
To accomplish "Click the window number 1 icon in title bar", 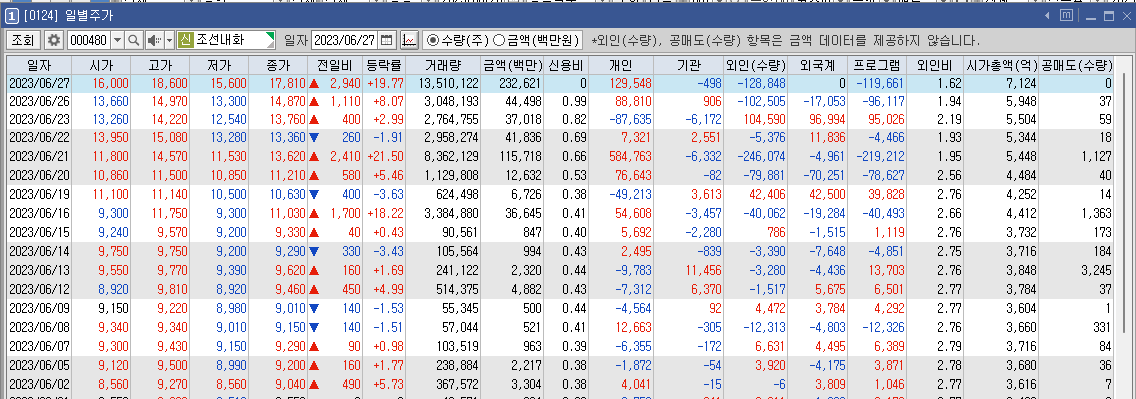I will tap(12, 15).
